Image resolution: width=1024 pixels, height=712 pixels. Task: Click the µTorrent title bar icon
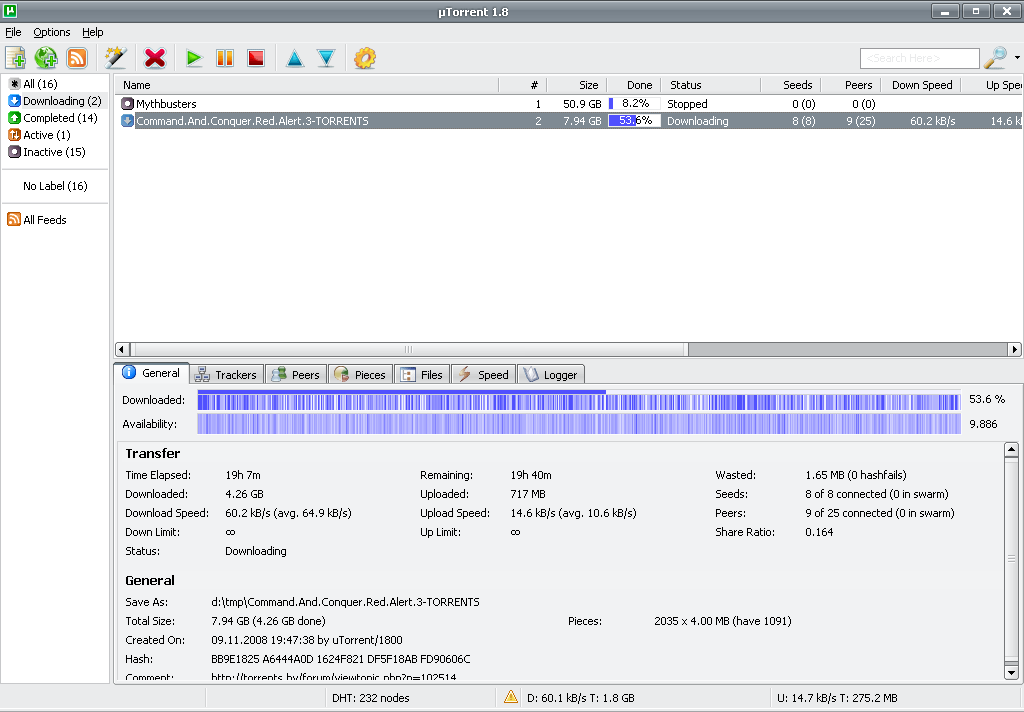pyautogui.click(x=10, y=11)
